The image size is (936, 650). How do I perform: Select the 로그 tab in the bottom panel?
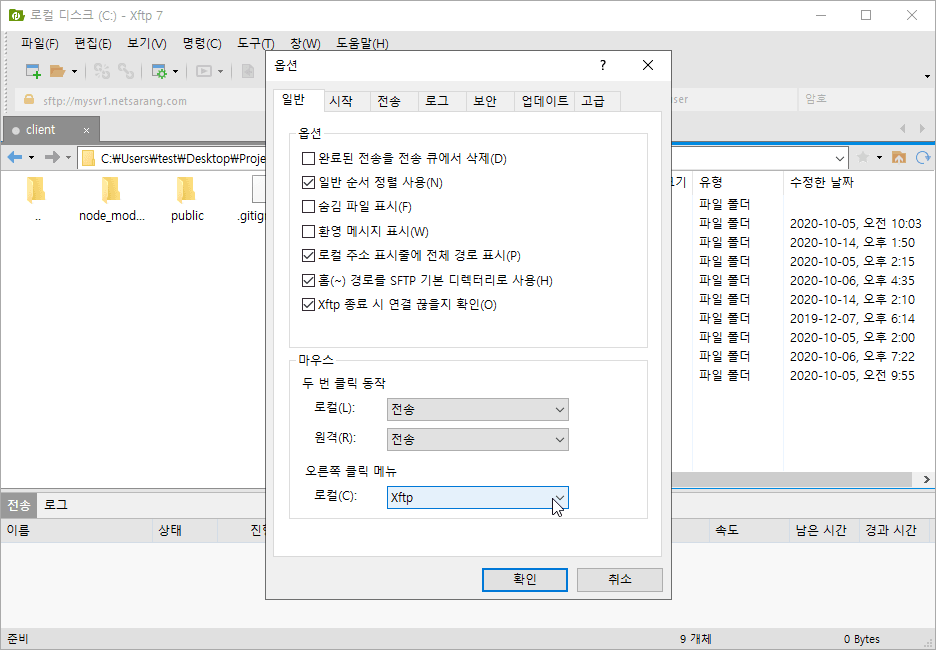click(56, 505)
